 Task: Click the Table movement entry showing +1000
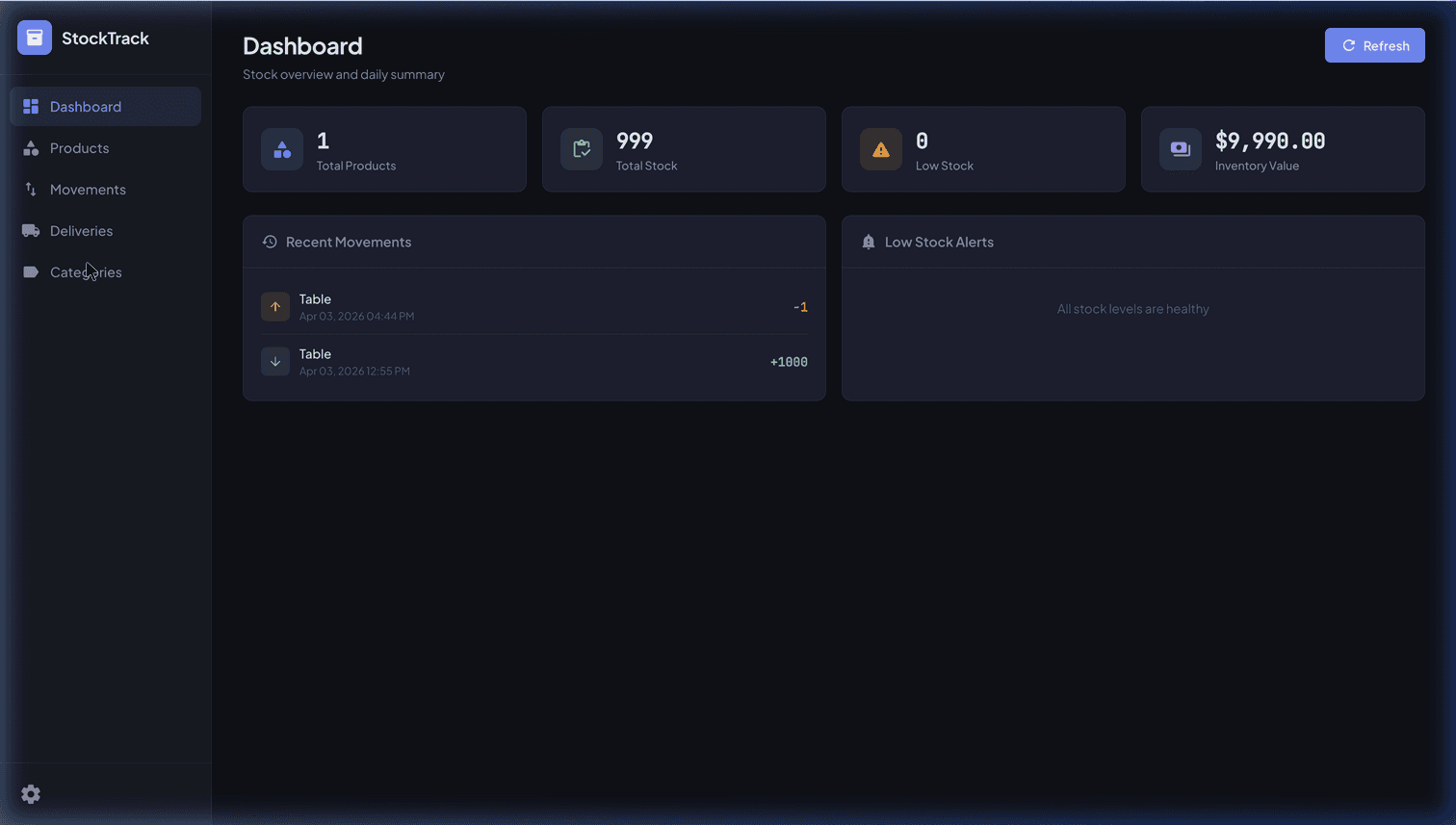pyautogui.click(x=534, y=361)
